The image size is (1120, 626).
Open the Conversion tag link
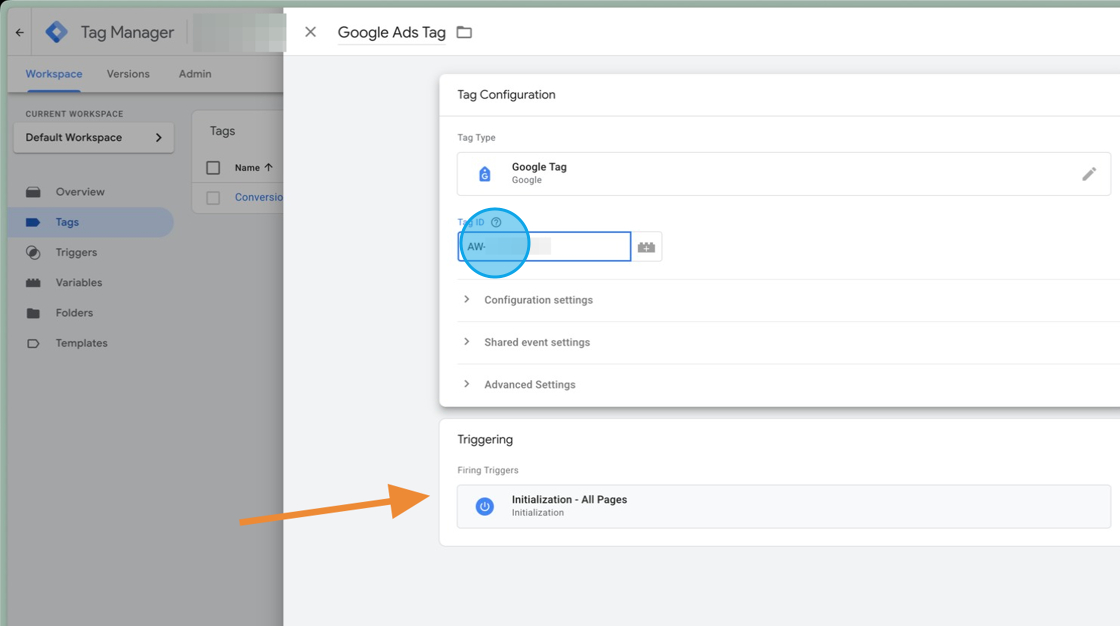pyautogui.click(x=259, y=197)
